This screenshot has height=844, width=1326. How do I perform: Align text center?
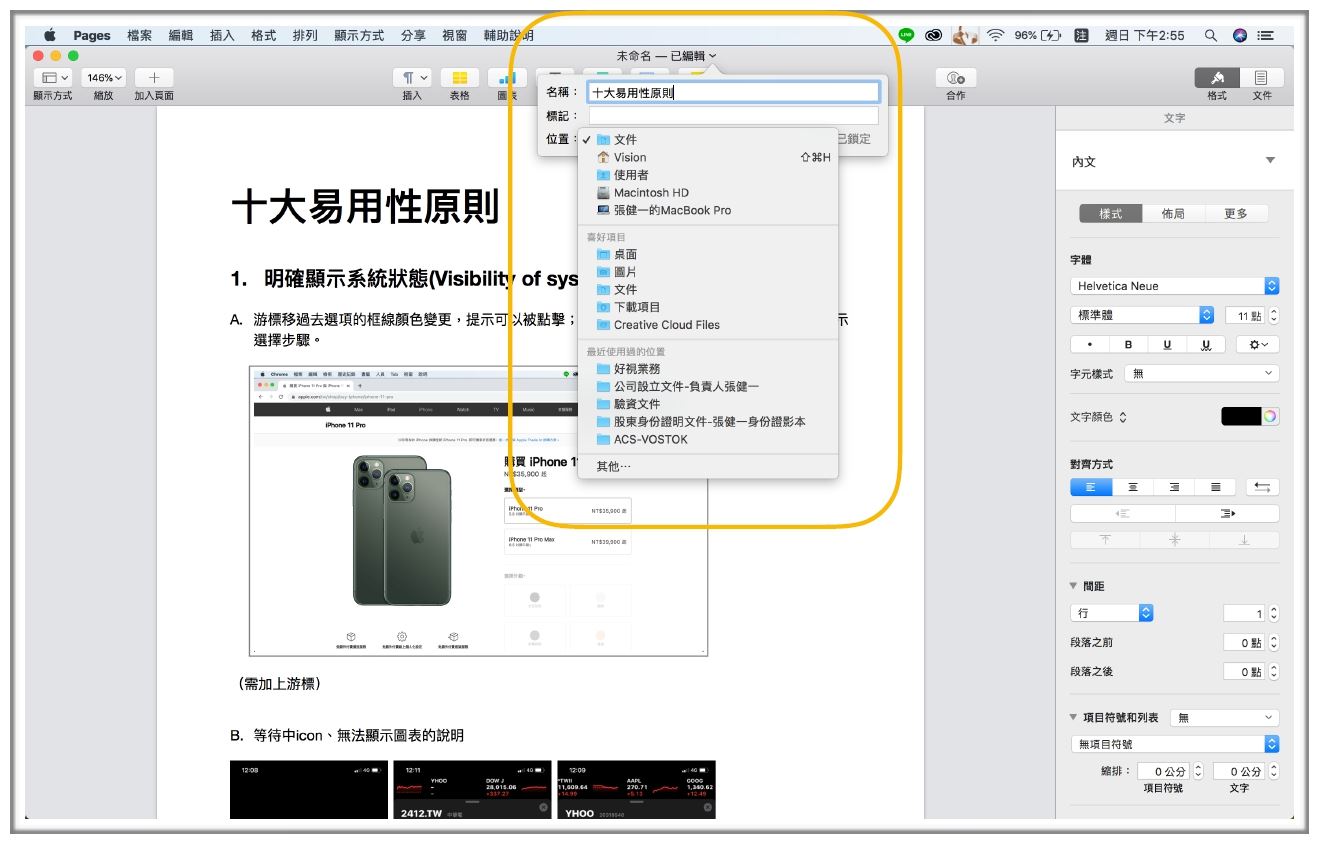coord(1133,487)
